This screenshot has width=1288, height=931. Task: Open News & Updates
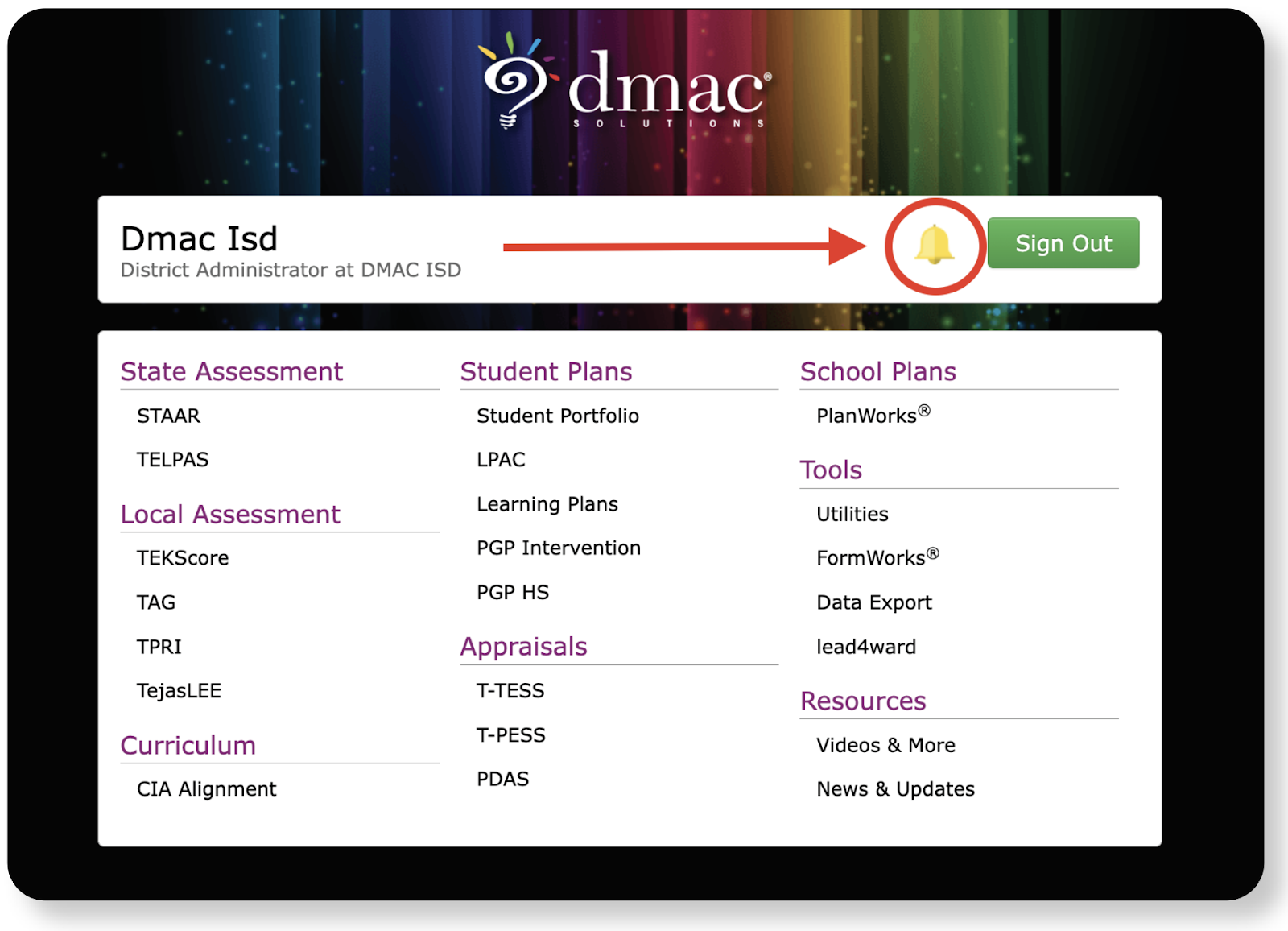895,789
